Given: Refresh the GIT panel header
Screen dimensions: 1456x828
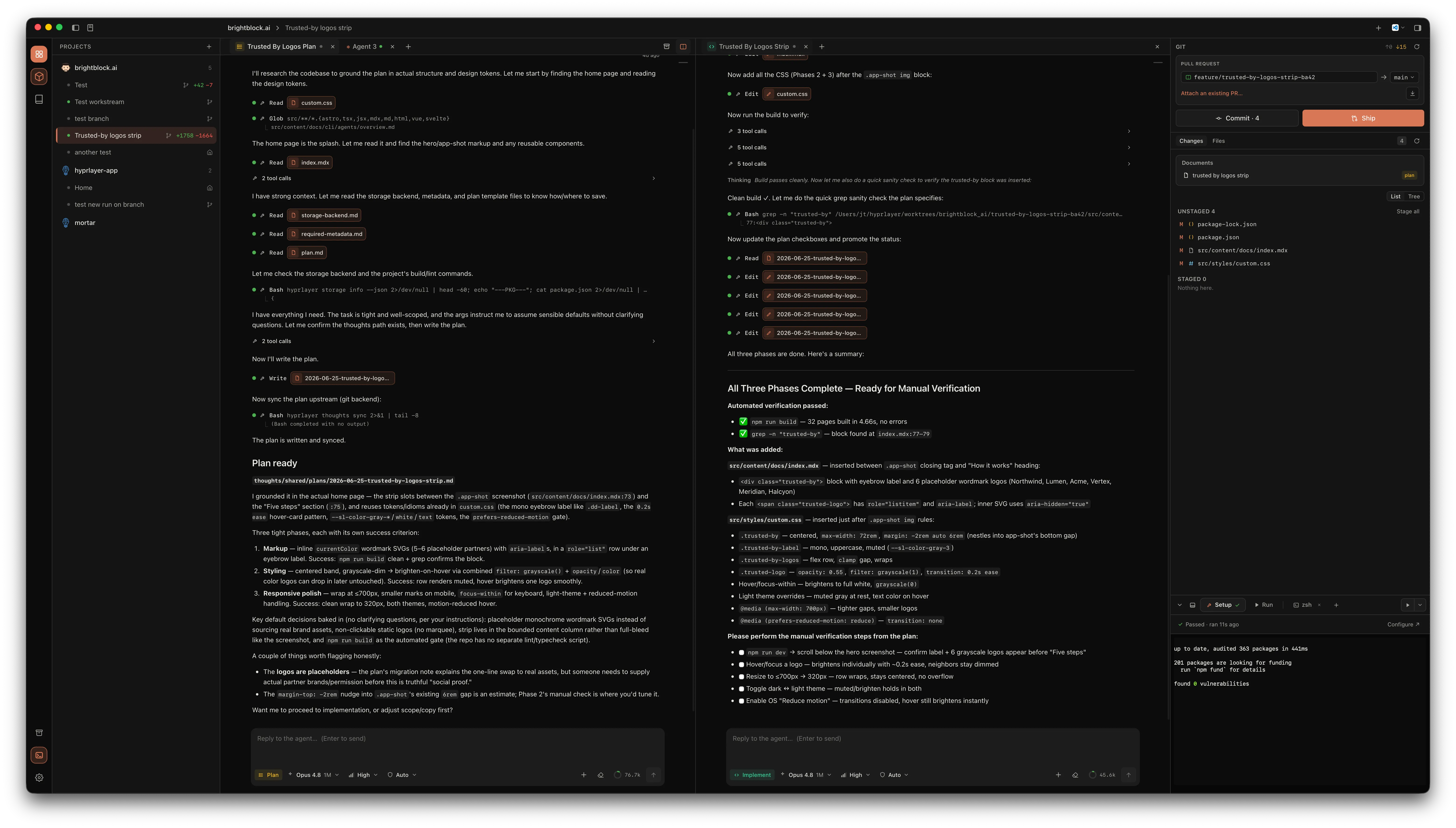Looking at the screenshot, I should [x=1417, y=47].
